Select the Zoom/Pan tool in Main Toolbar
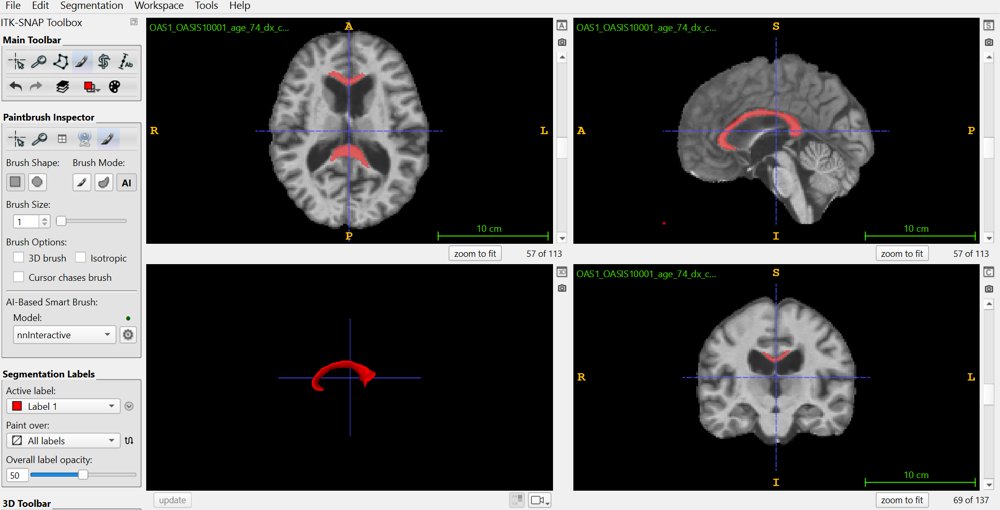The height and width of the screenshot is (510, 1000). pos(38,62)
